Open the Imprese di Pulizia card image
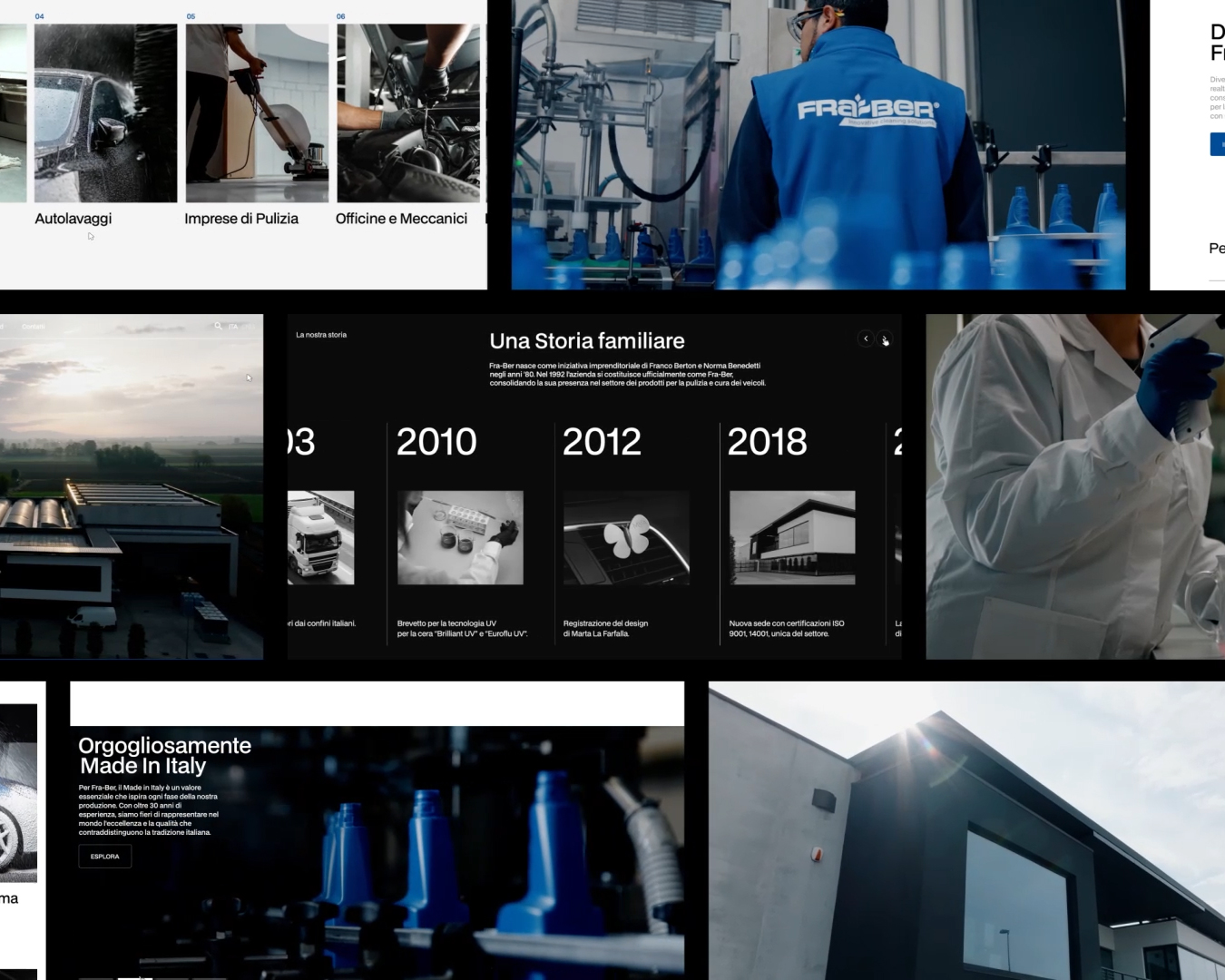1225x980 pixels. (257, 113)
